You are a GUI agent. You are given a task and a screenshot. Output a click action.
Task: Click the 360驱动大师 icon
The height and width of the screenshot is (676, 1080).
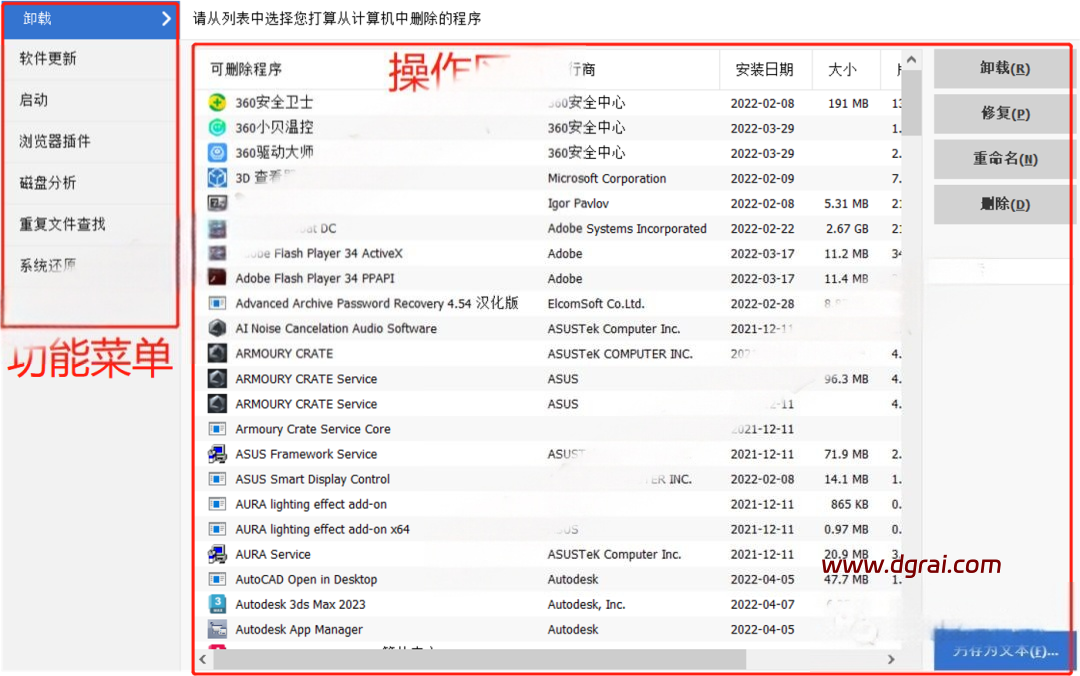click(x=217, y=153)
